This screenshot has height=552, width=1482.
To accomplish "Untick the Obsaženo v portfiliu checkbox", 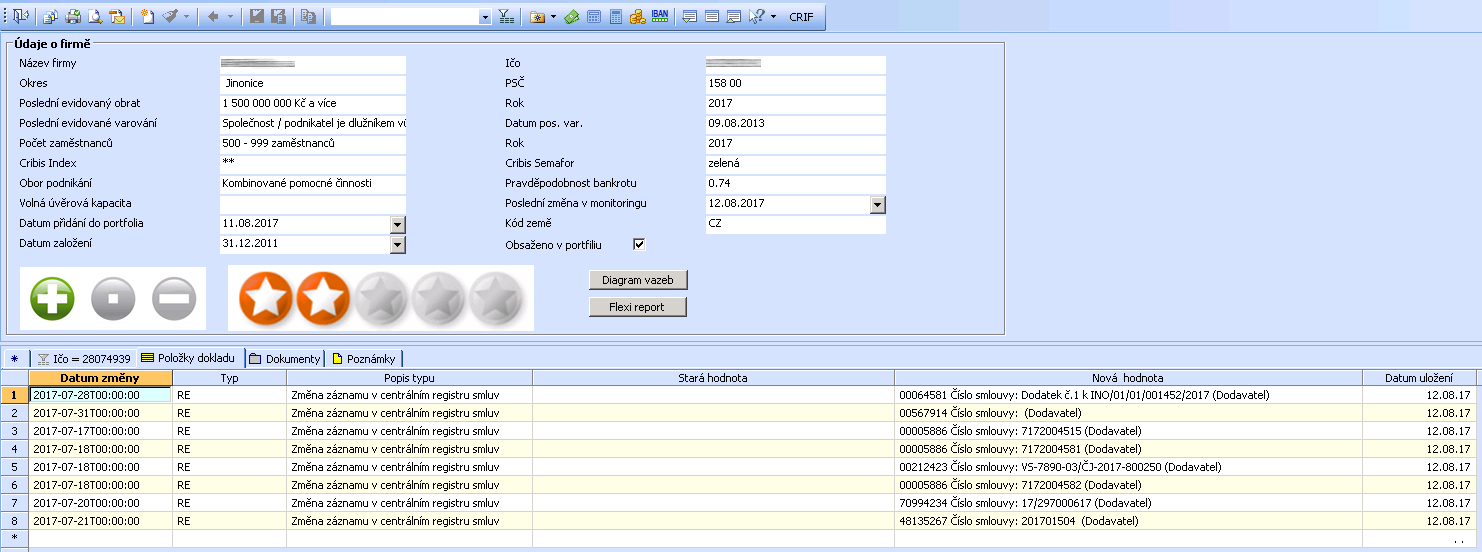I will (x=640, y=244).
